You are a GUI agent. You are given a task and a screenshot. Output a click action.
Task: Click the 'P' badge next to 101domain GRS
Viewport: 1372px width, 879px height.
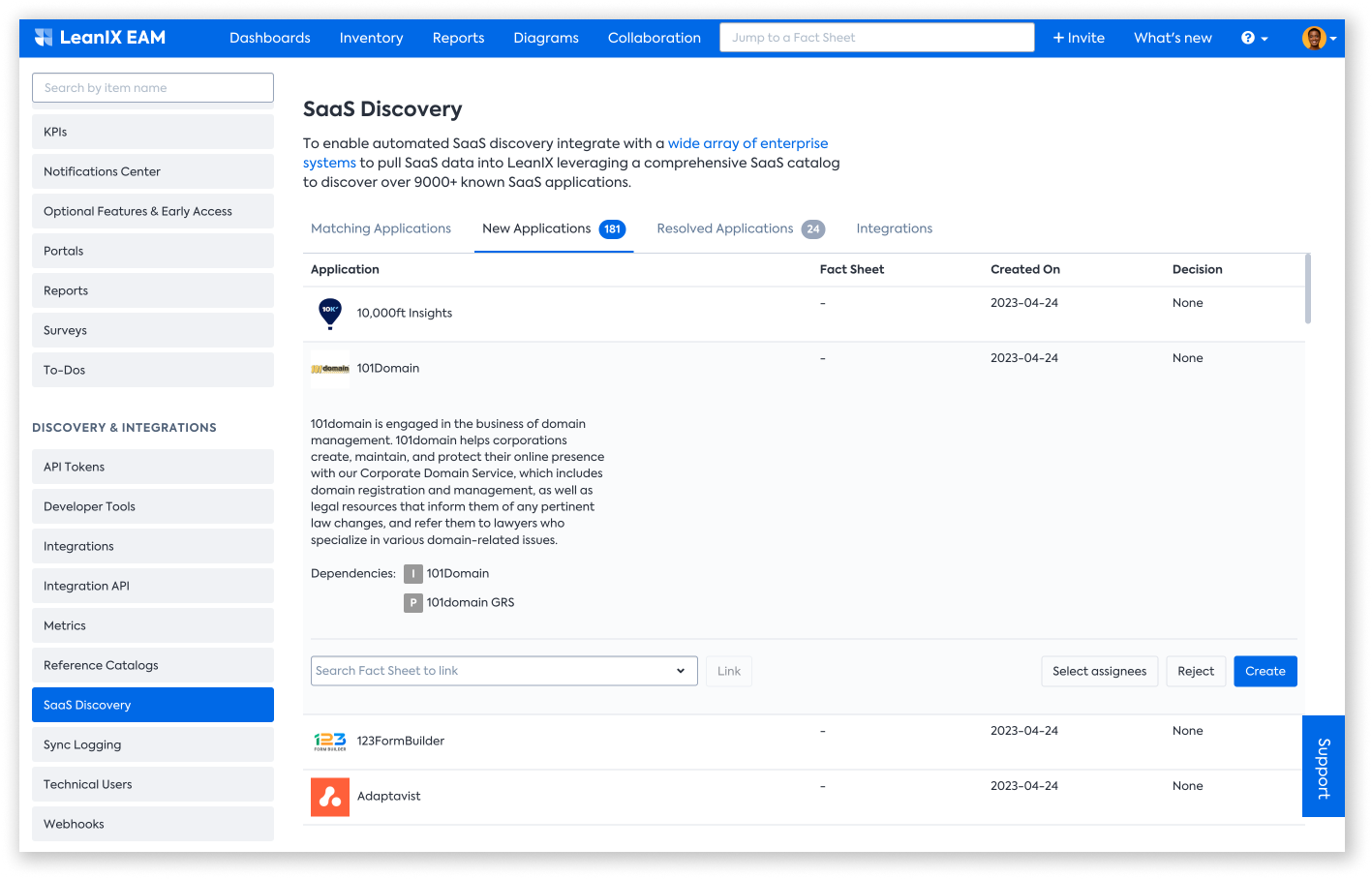point(413,603)
